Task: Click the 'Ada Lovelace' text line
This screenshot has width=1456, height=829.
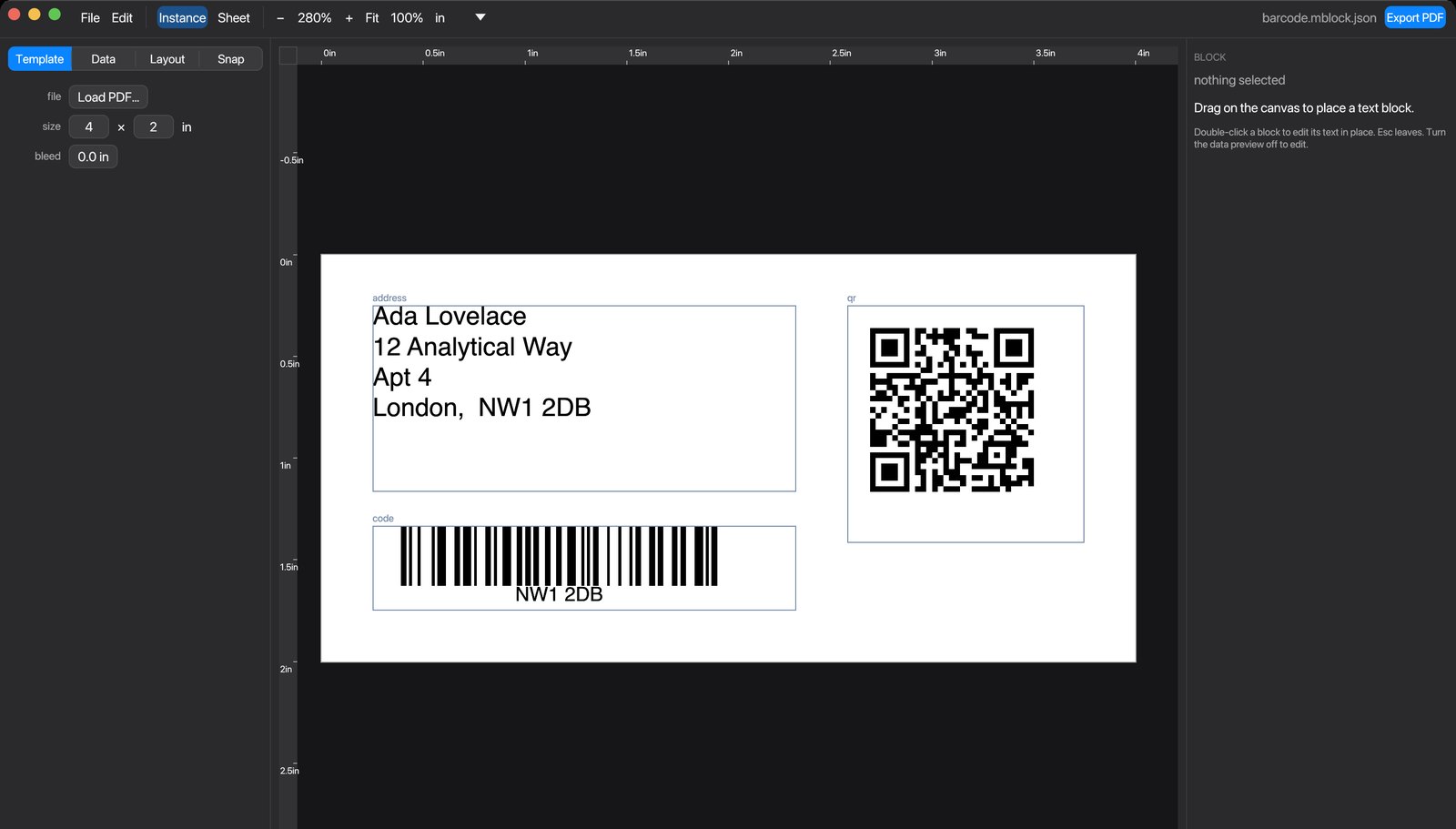Action: [x=450, y=317]
